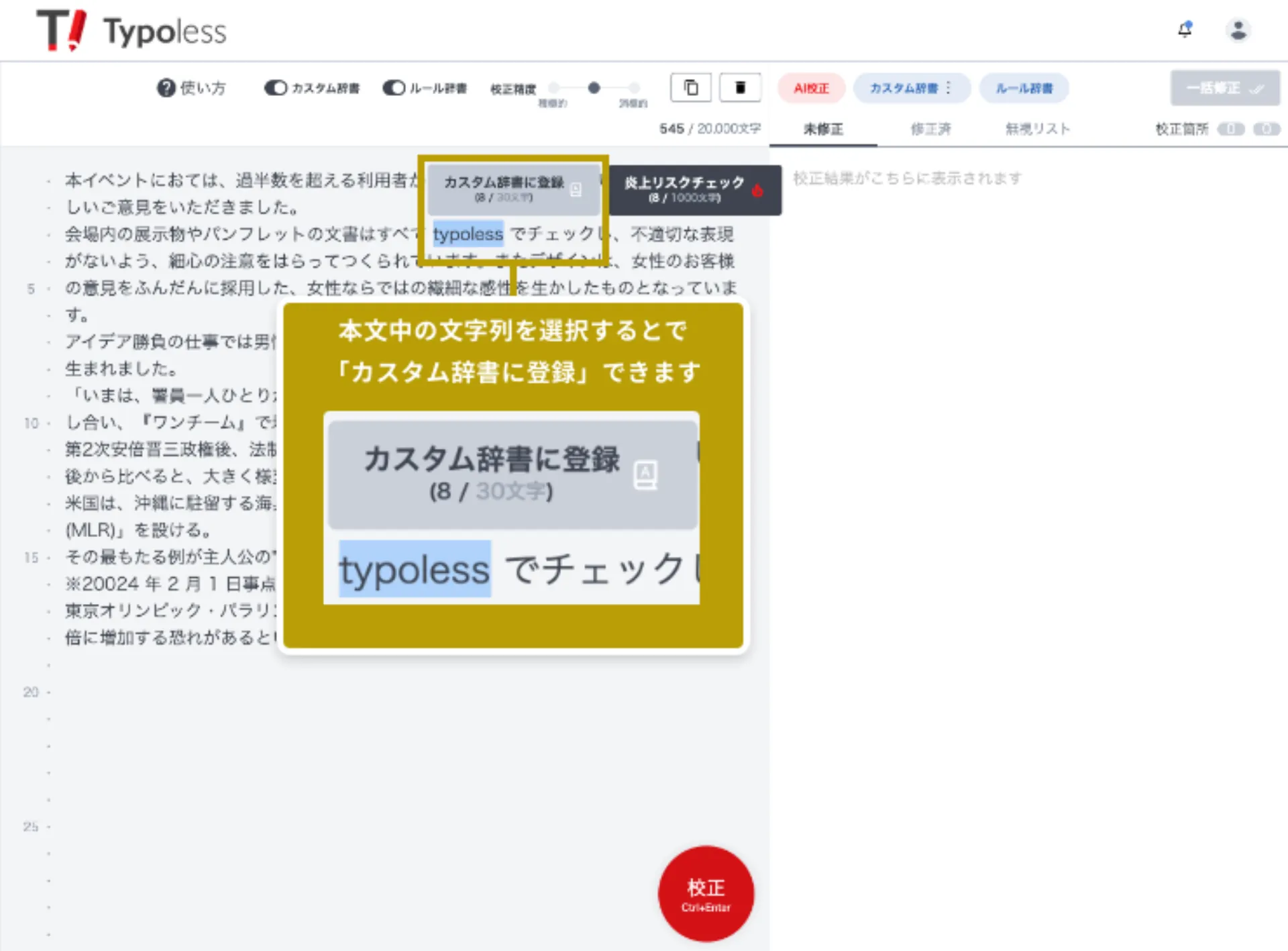The height and width of the screenshot is (951, 1288).
Task: Delete text using the trash icon
Action: point(740,87)
